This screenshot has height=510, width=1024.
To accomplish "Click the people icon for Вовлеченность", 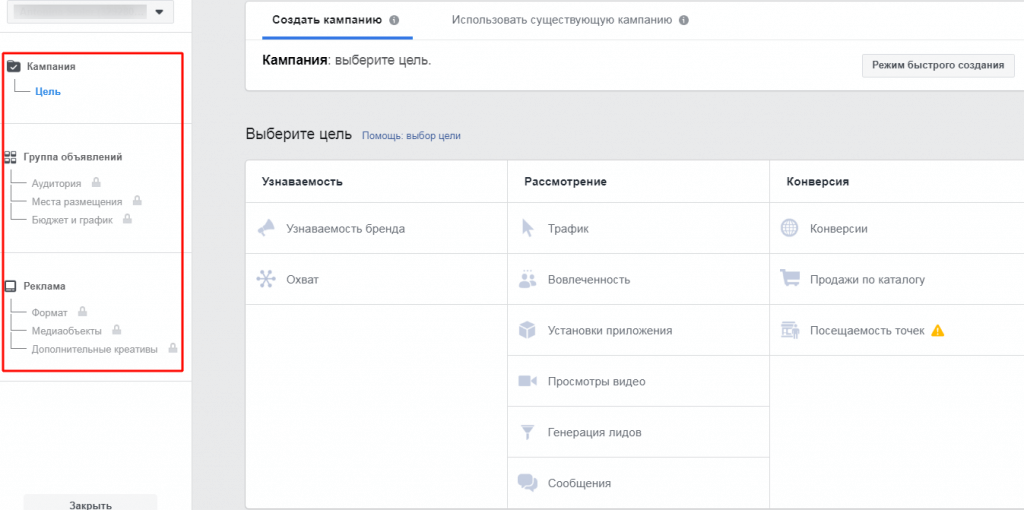I will coord(528,279).
